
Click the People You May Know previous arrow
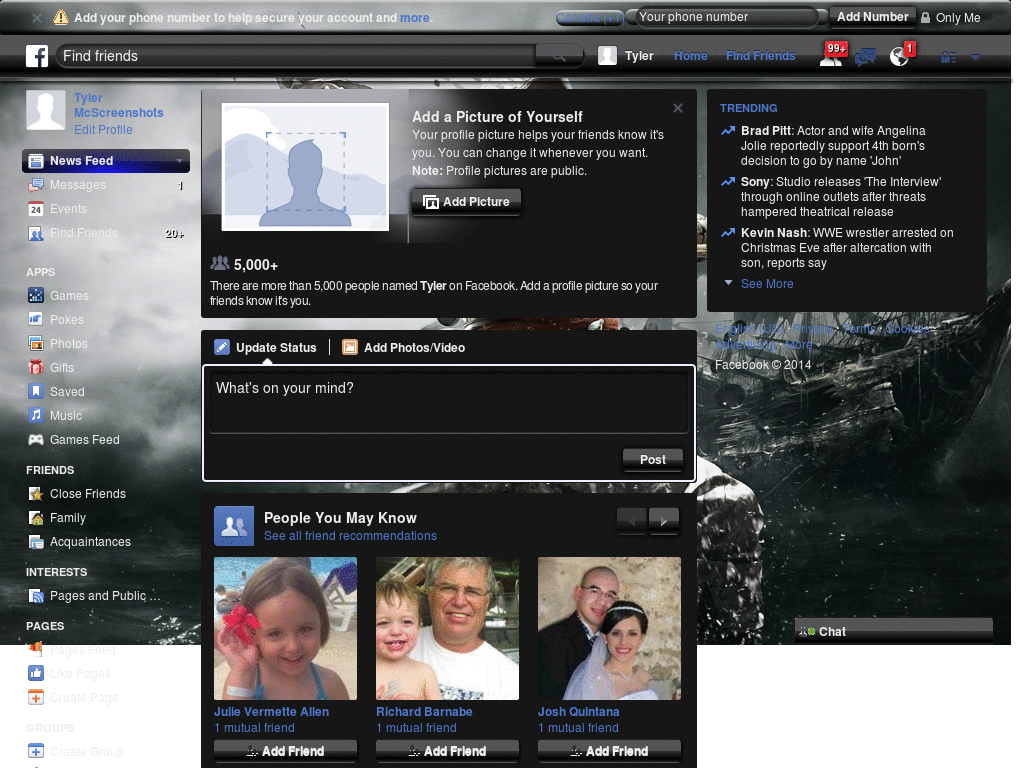[632, 520]
